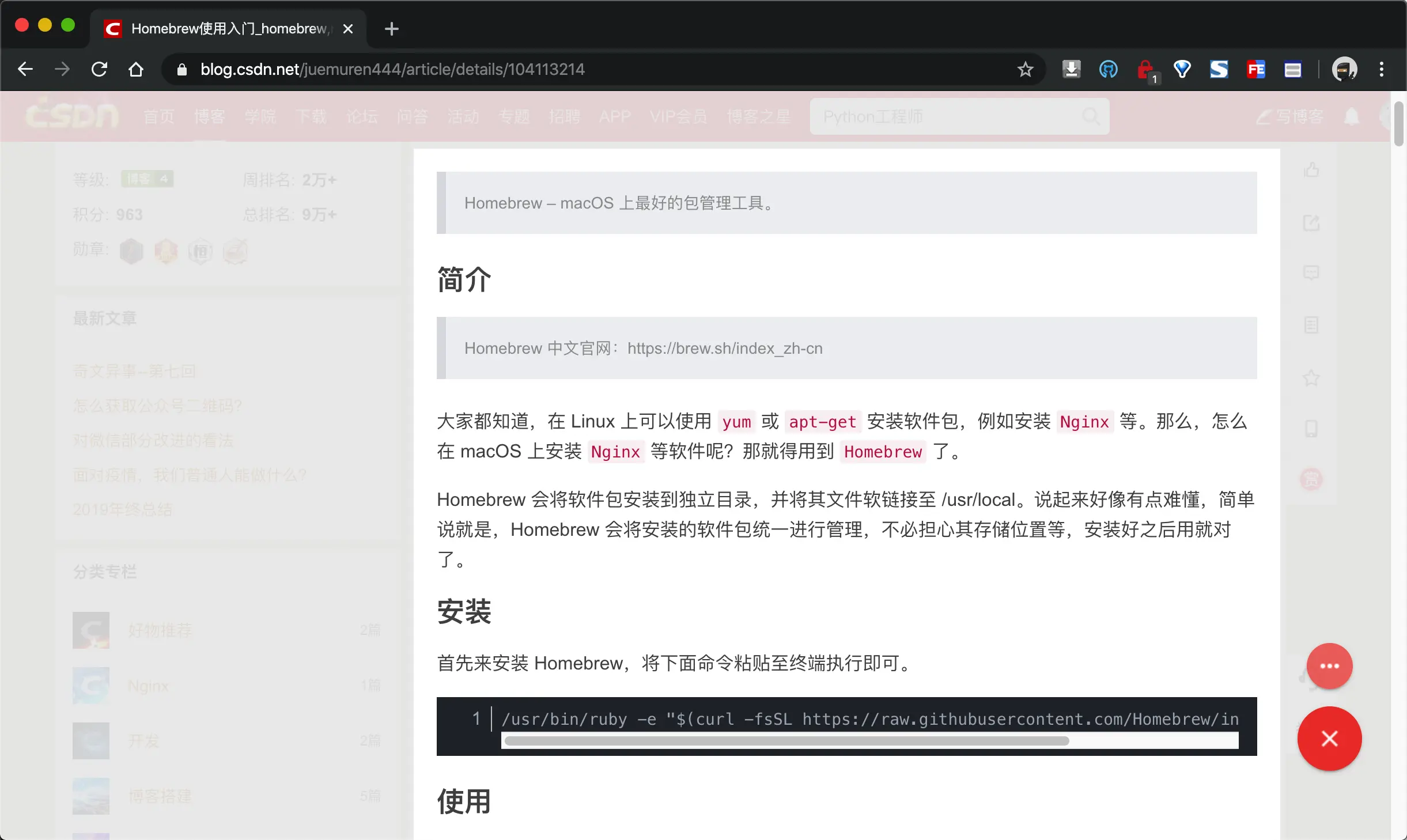
Task: Open notifications via the bell icon
Action: click(1352, 117)
